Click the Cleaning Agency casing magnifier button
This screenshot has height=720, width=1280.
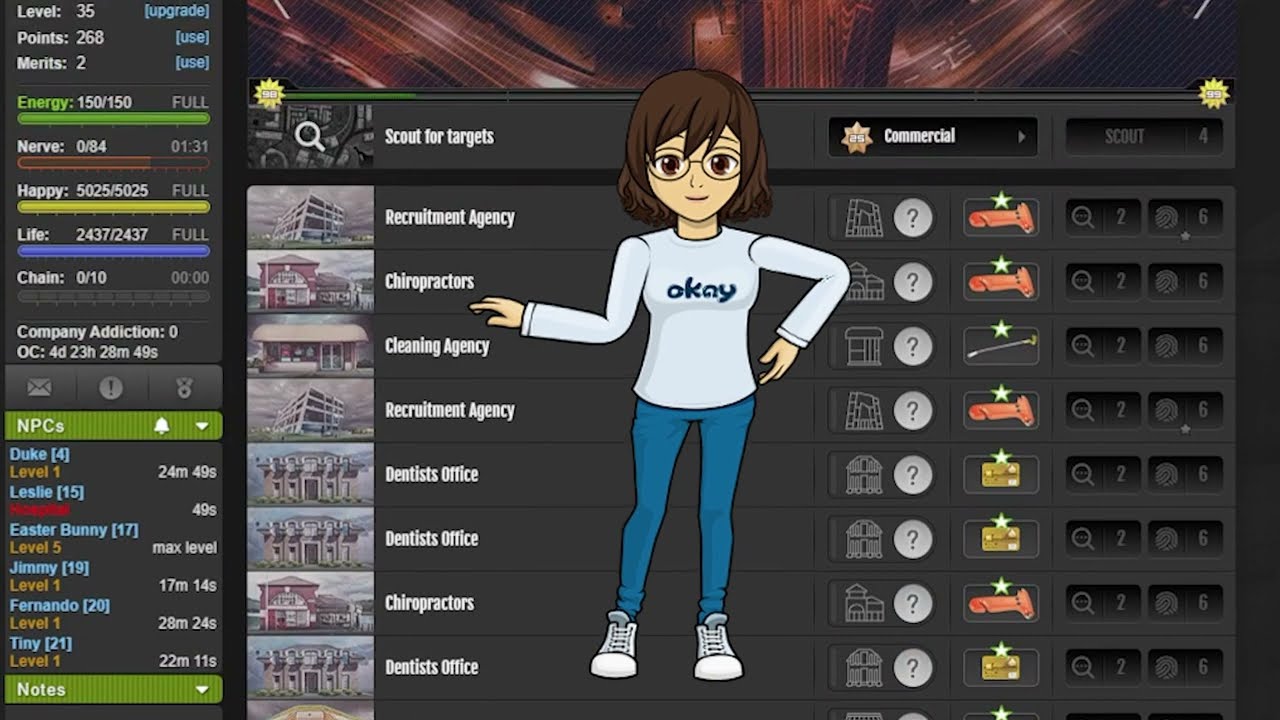point(1102,346)
